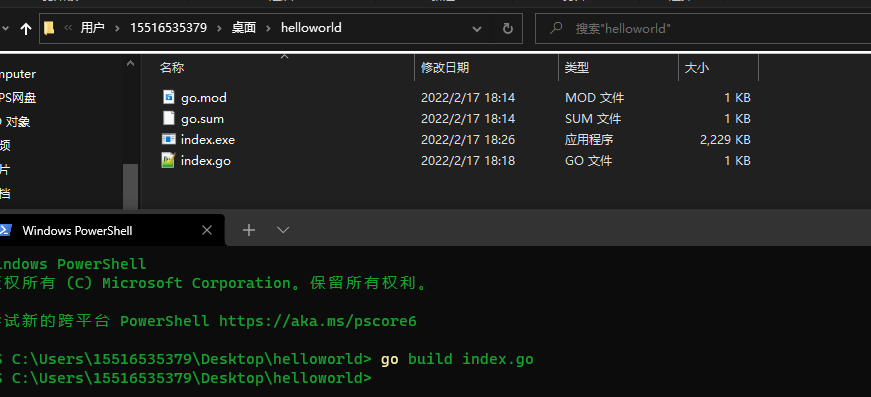Viewport: 871px width, 397px height.
Task: Click the index.go file icon
Action: [x=168, y=160]
